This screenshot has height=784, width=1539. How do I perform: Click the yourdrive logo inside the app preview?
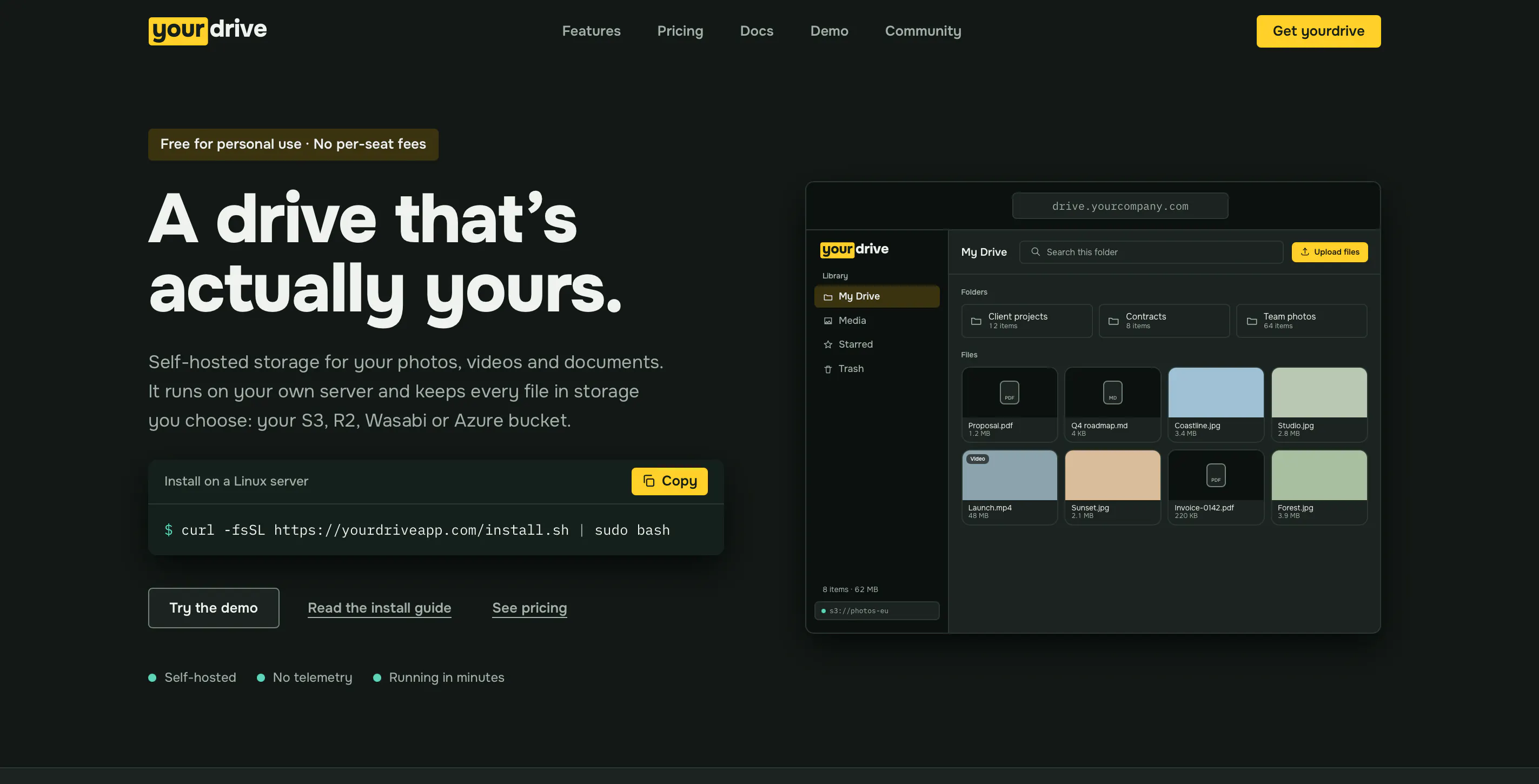pyautogui.click(x=854, y=249)
